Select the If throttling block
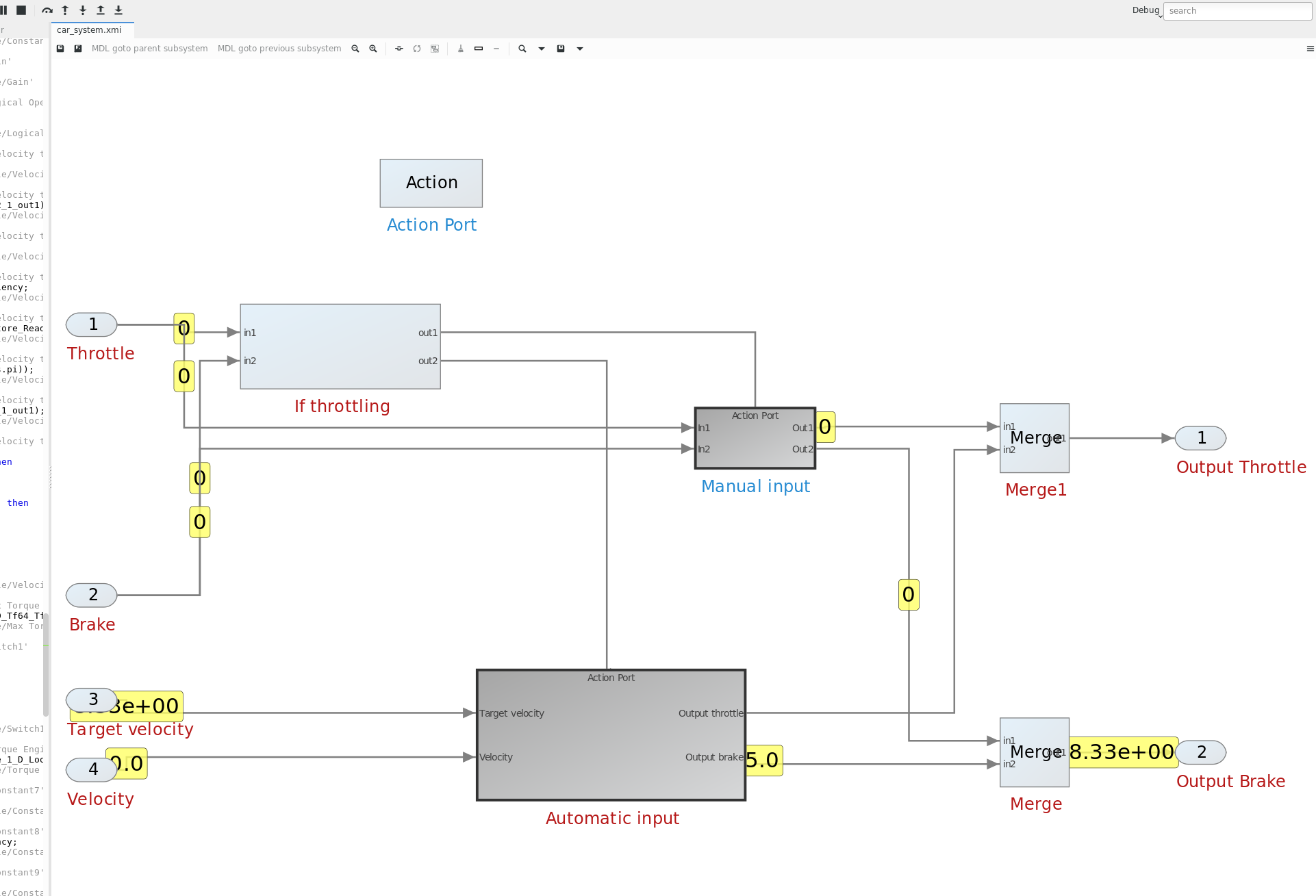Screen dimensions: 1316x896 click(x=340, y=346)
